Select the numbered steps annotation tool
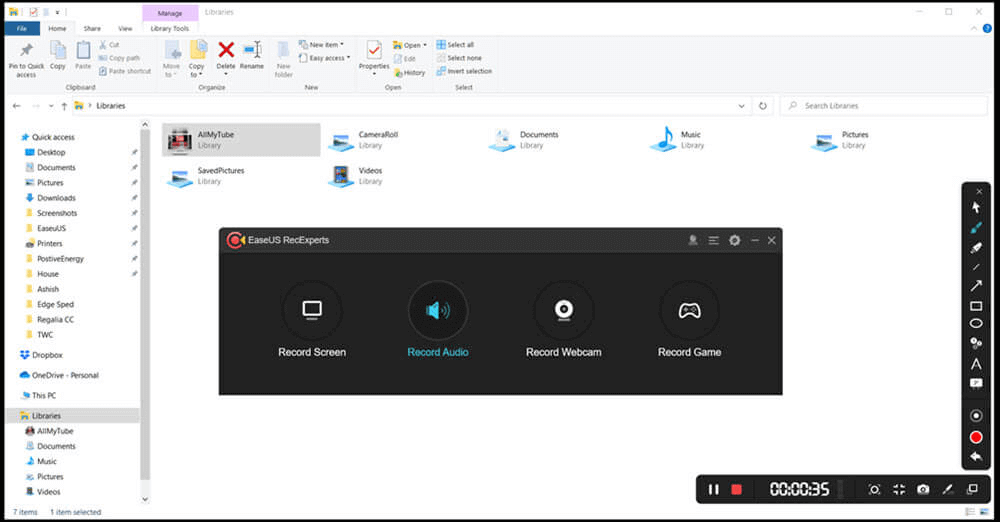The image size is (1000, 522). coord(976,343)
